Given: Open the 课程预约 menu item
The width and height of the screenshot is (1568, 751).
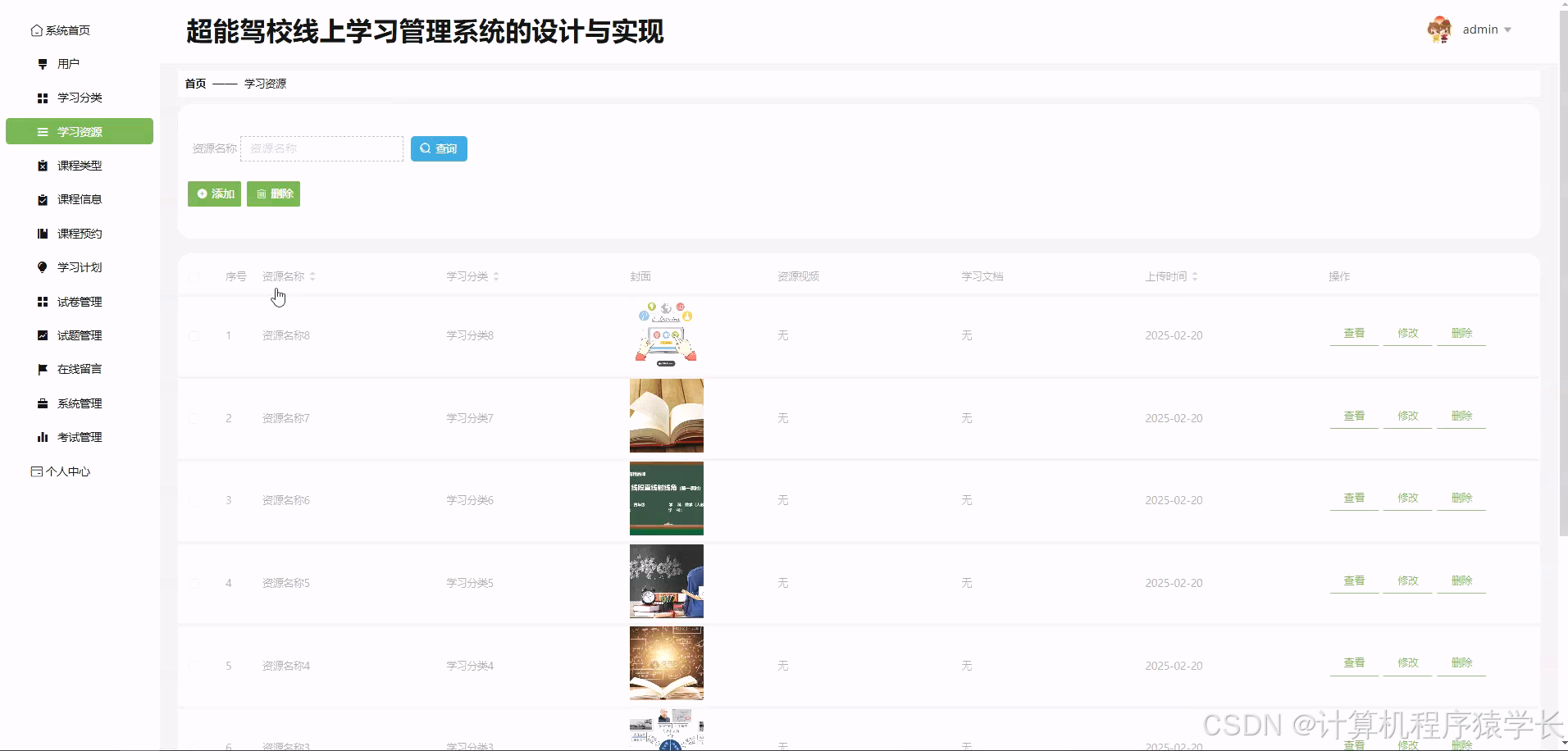Looking at the screenshot, I should point(80,234).
